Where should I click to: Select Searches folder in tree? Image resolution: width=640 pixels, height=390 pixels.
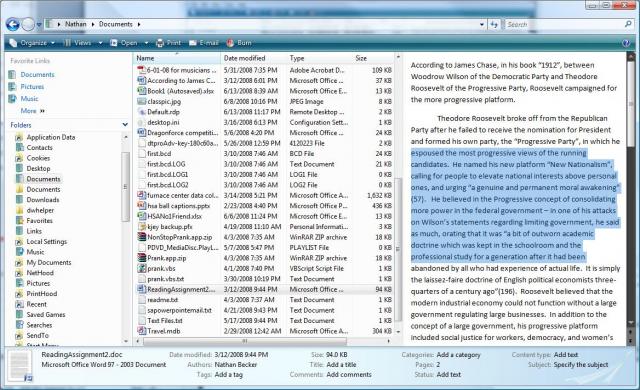click(x=39, y=325)
